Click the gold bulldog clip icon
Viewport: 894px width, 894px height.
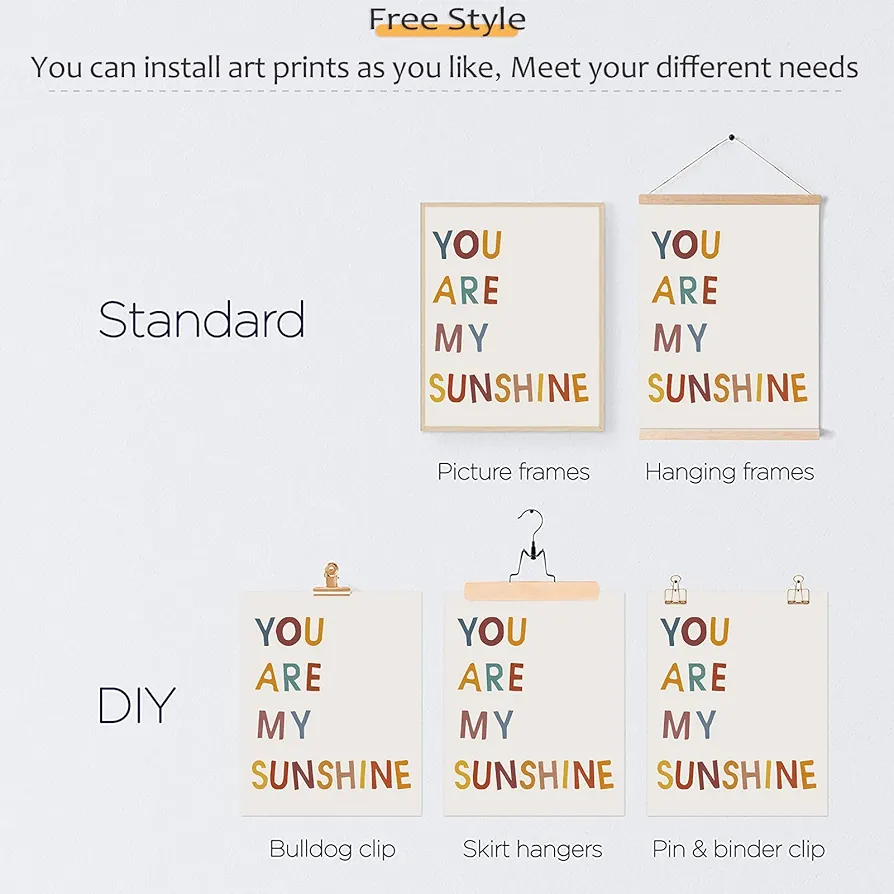pyautogui.click(x=331, y=579)
